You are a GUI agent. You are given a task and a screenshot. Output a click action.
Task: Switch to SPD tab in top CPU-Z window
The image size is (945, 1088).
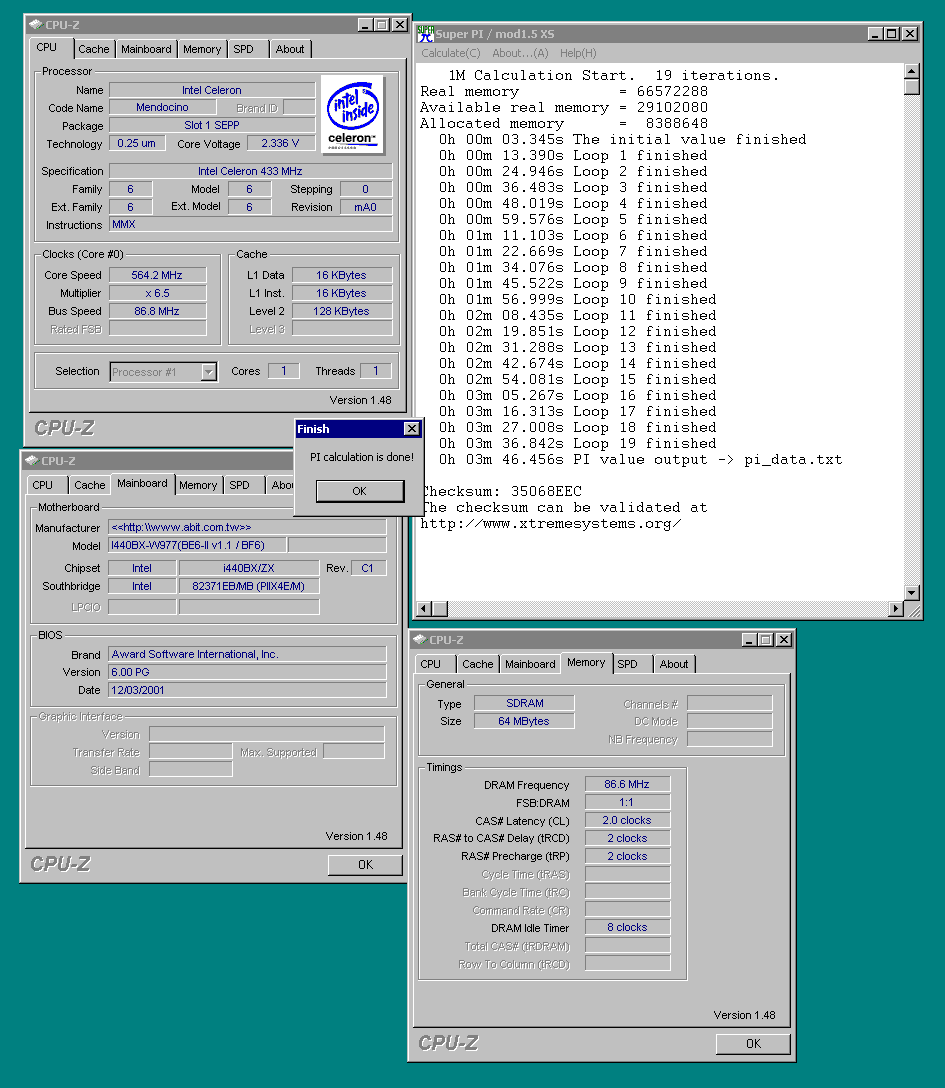point(244,49)
